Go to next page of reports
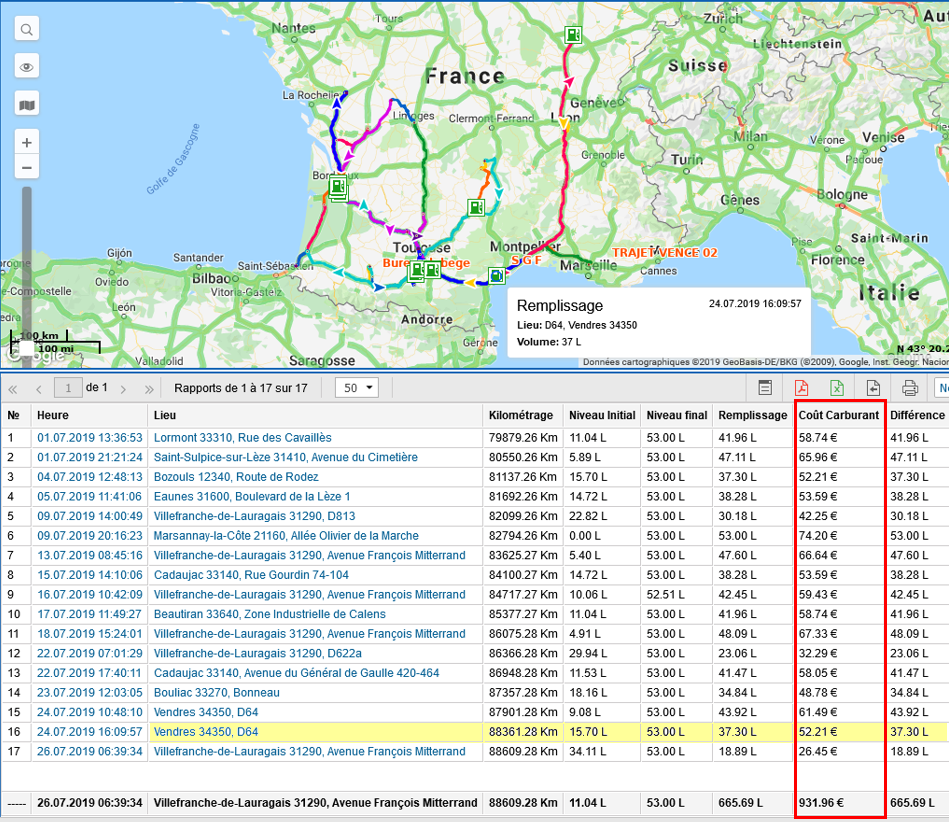 point(123,389)
